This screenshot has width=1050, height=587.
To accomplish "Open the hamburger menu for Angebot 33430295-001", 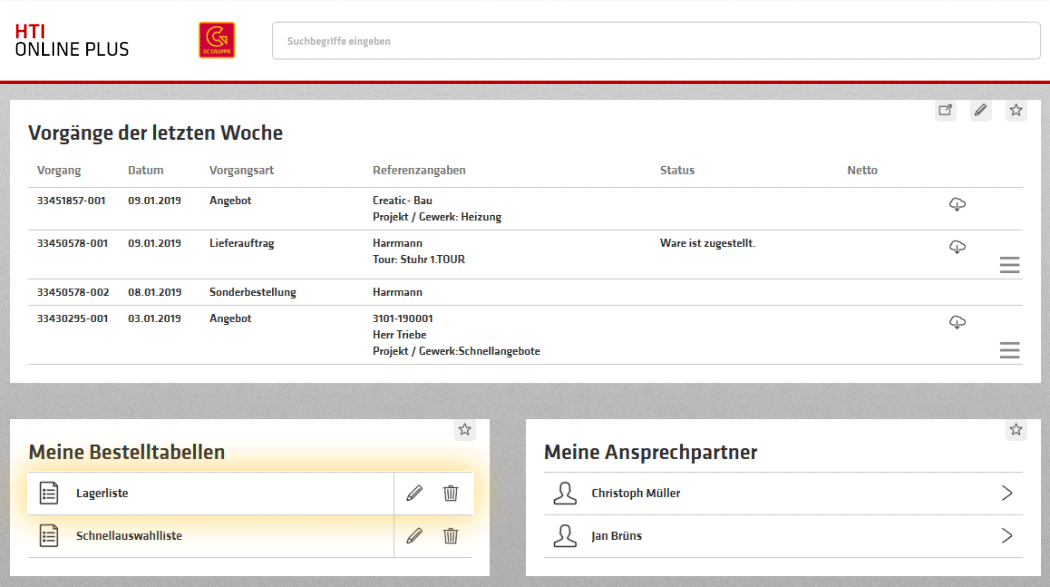I will tap(1010, 350).
